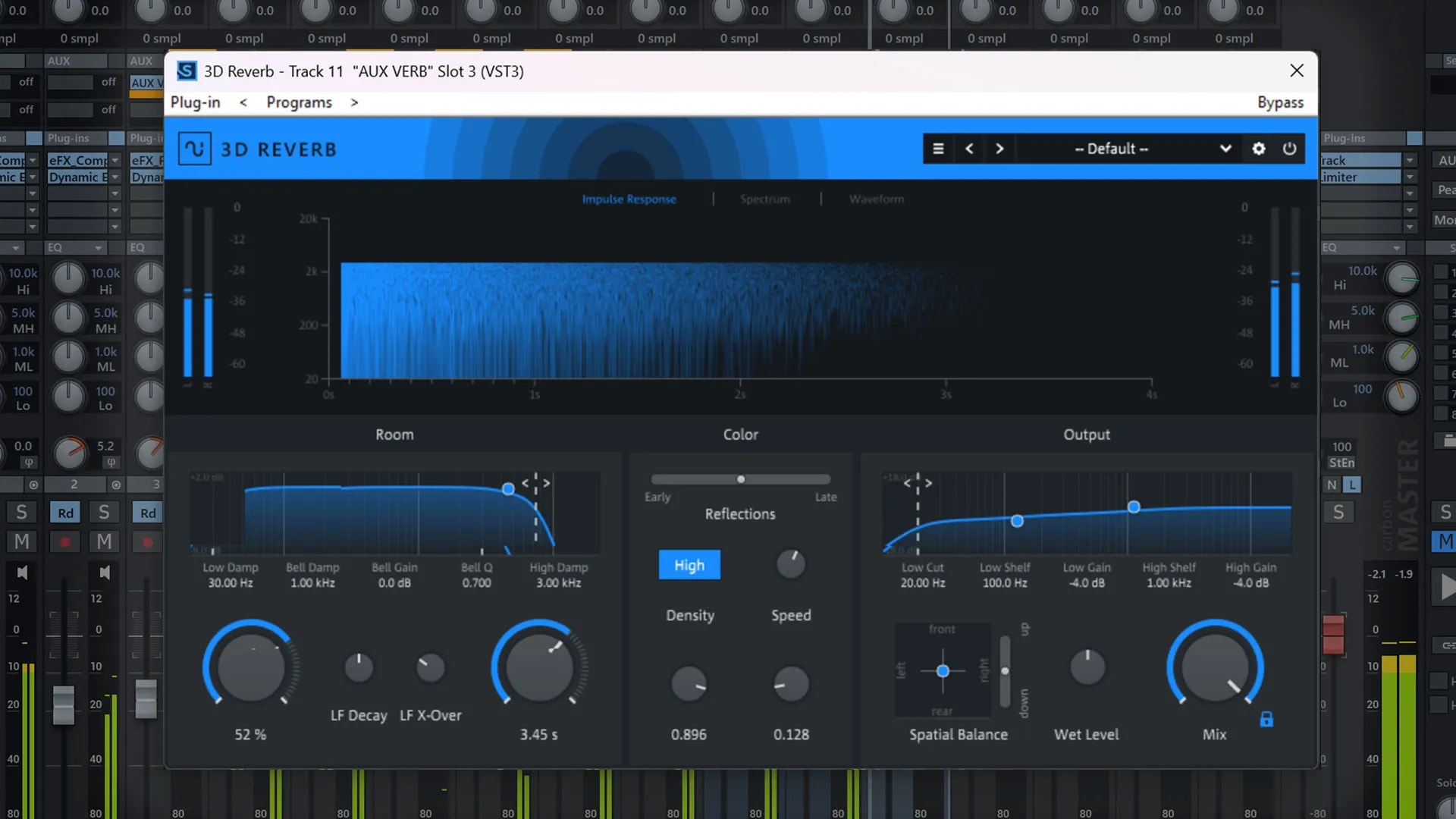
Task: Go to previous preset arrow in plugin header
Action: [969, 149]
